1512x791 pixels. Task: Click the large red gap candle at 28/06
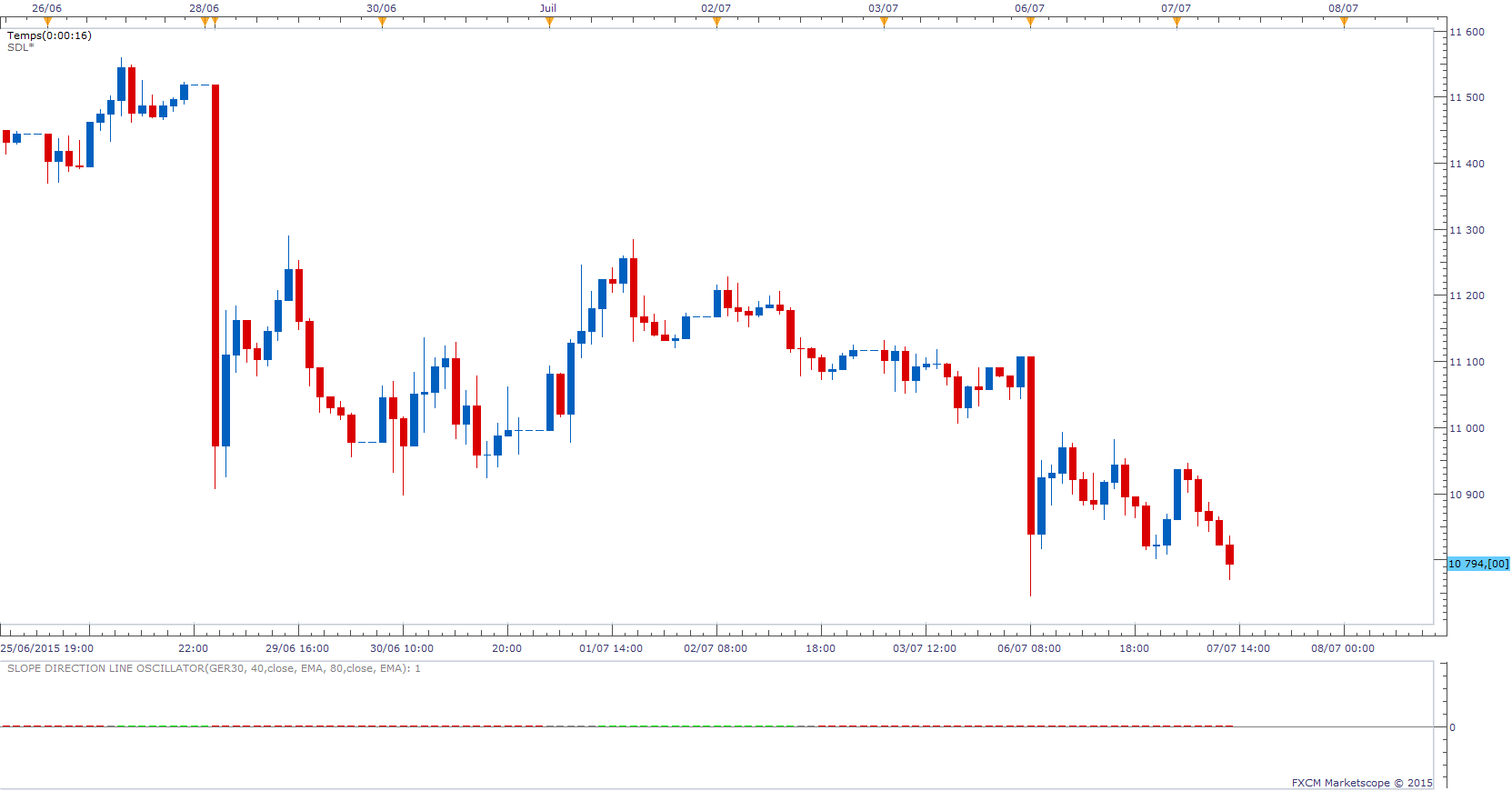point(215,265)
